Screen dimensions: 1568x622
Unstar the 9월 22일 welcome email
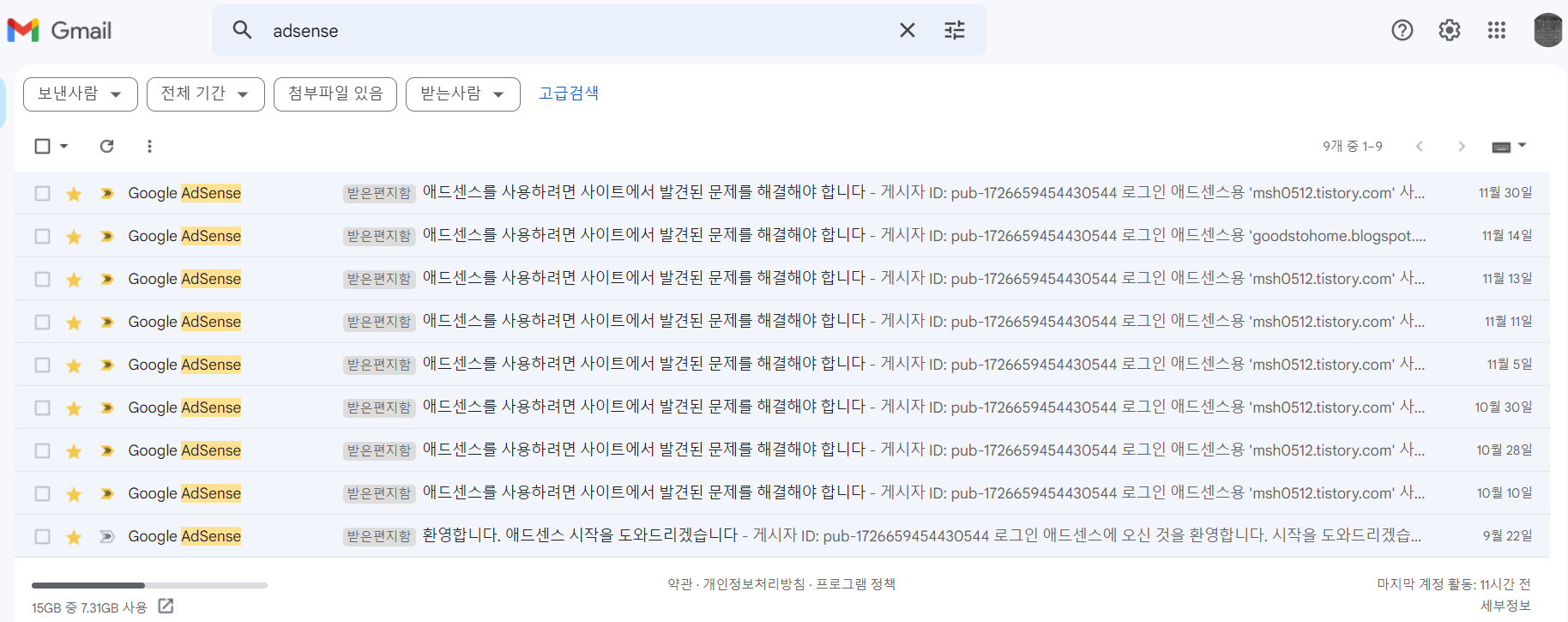(74, 537)
